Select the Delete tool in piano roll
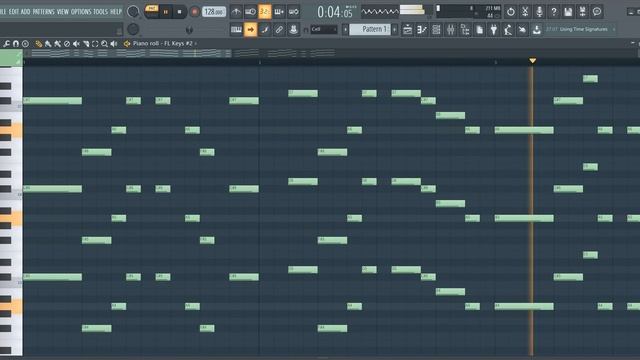Viewport: 640px width, 360px height. (x=67, y=44)
